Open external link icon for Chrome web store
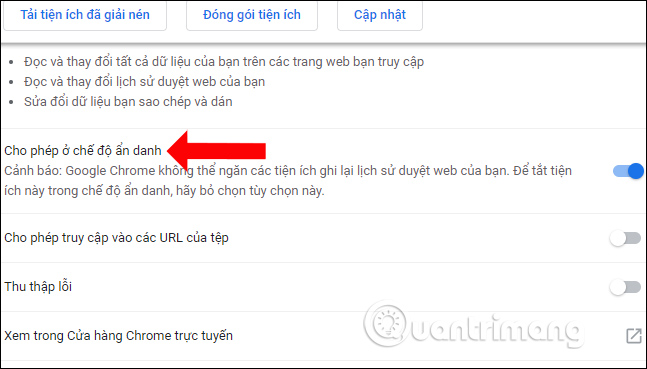The image size is (647, 369). (633, 336)
